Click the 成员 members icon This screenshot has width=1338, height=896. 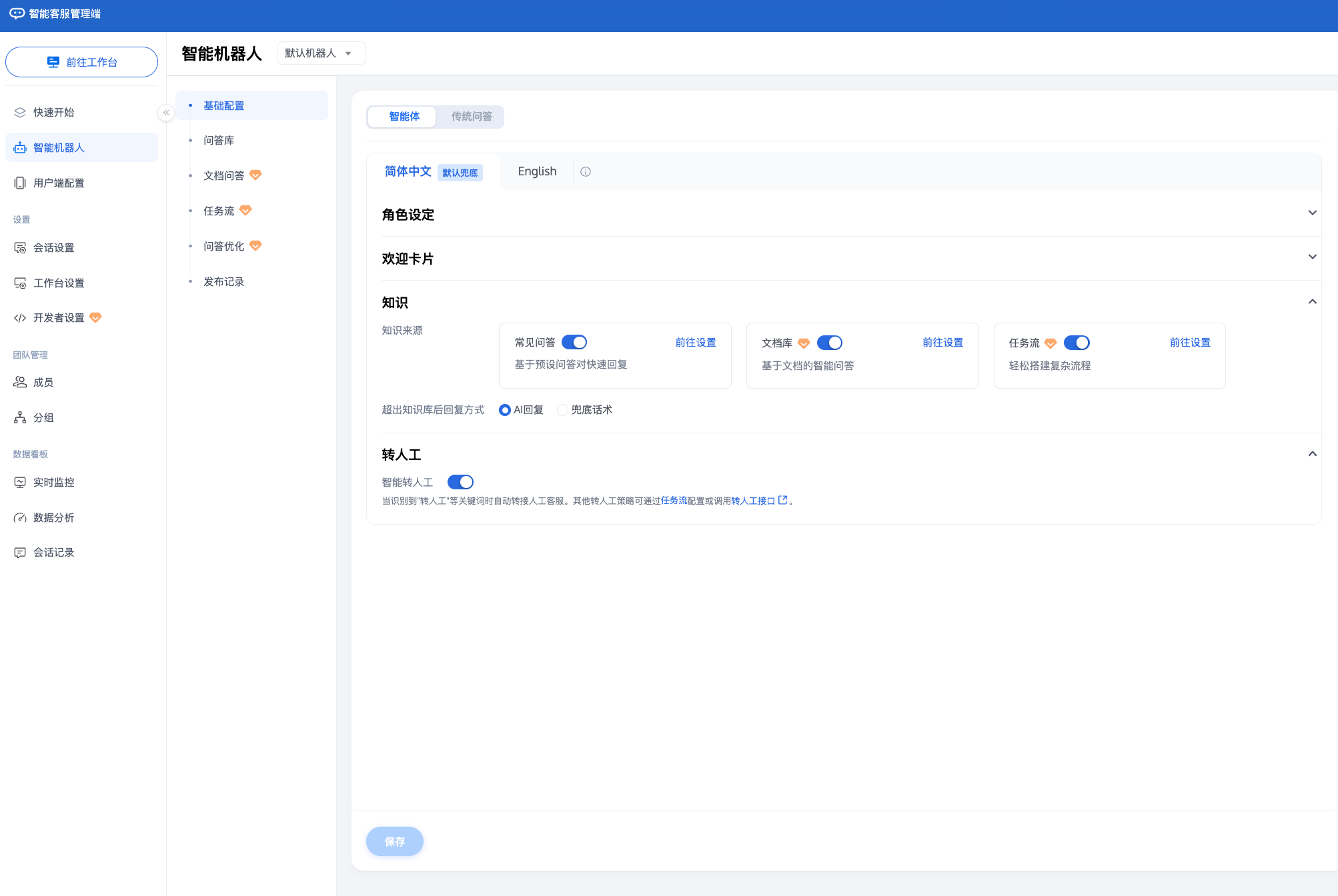[x=20, y=382]
